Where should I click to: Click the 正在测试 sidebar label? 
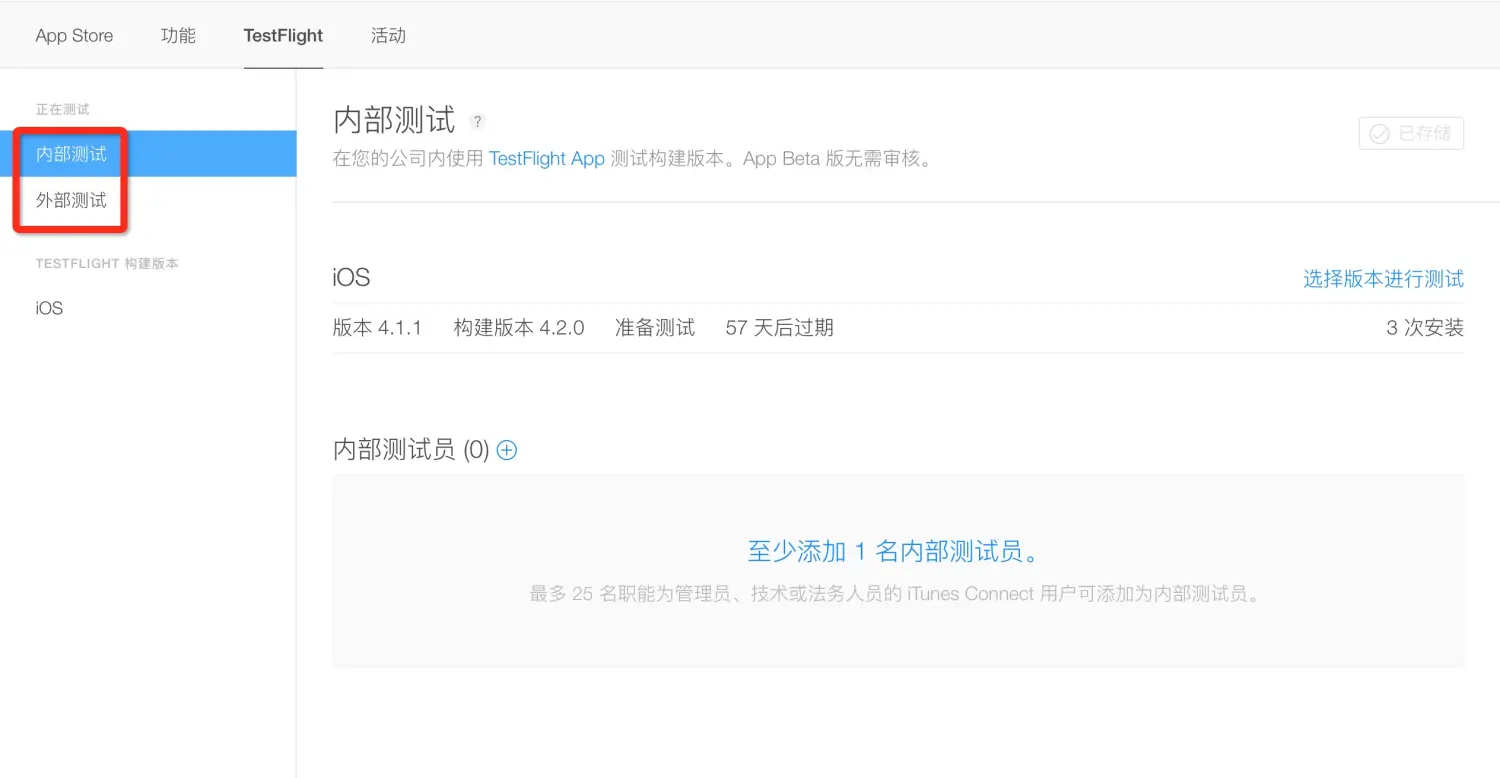[x=63, y=109]
